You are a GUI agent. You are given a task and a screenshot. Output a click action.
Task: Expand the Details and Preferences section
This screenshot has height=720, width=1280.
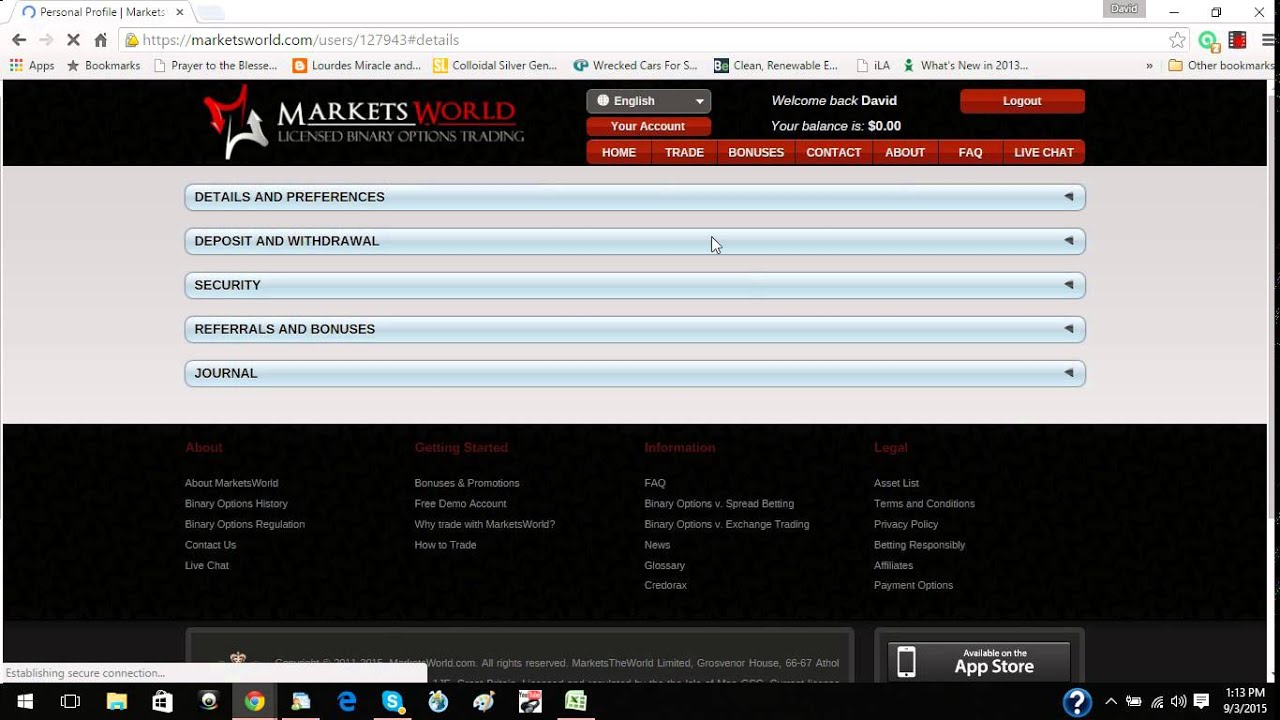pyautogui.click(x=635, y=197)
